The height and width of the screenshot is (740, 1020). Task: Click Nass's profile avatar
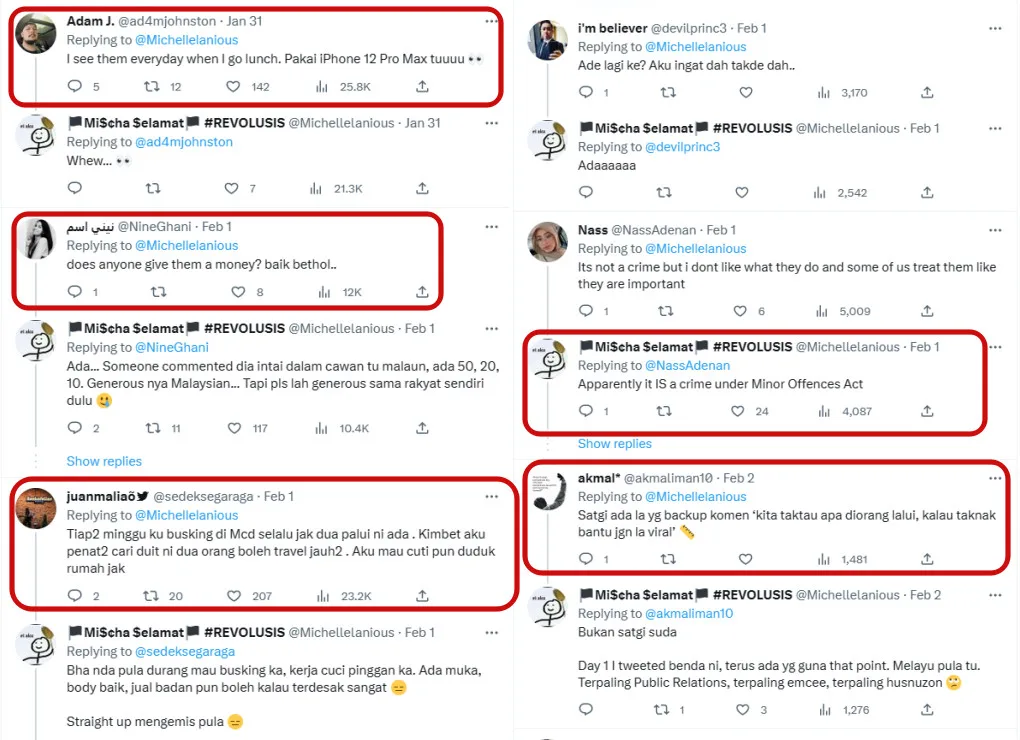[x=548, y=242]
